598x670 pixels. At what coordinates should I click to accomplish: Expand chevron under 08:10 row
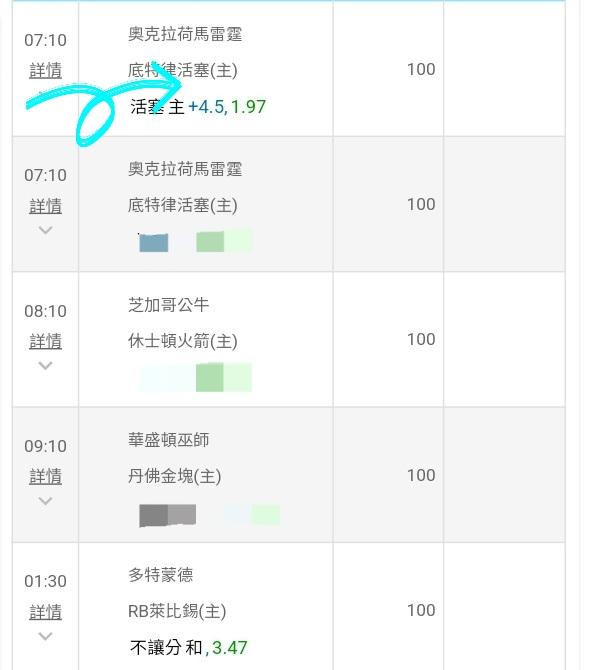coord(45,366)
